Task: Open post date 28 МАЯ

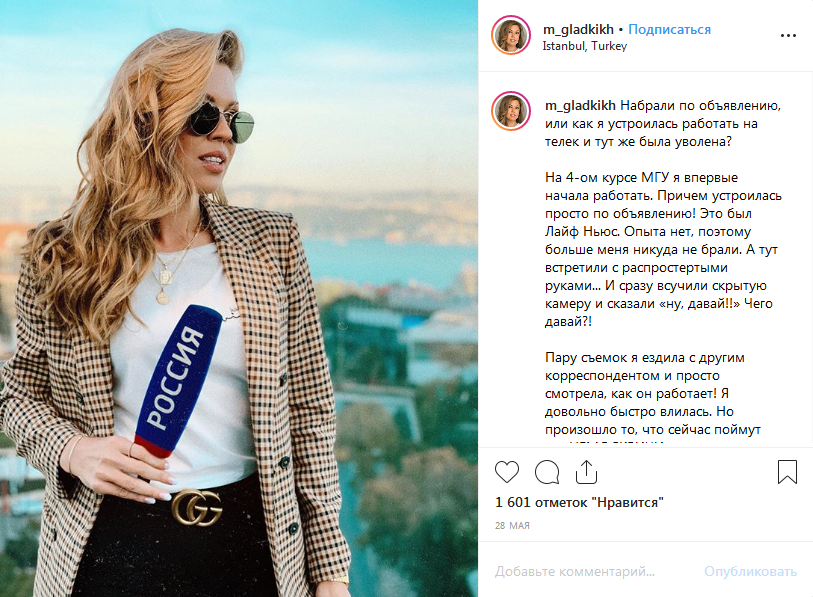Action: pos(512,525)
